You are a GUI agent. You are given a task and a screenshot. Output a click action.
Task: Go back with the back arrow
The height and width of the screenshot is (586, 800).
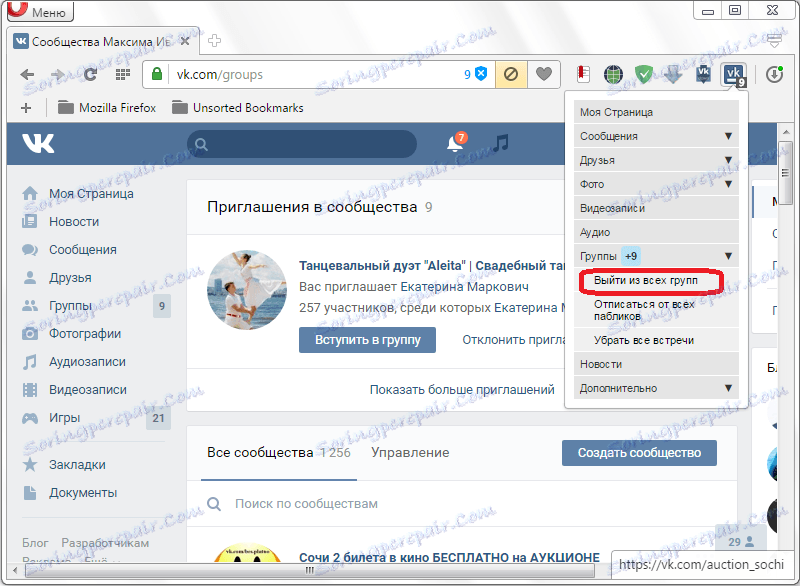tap(27, 74)
